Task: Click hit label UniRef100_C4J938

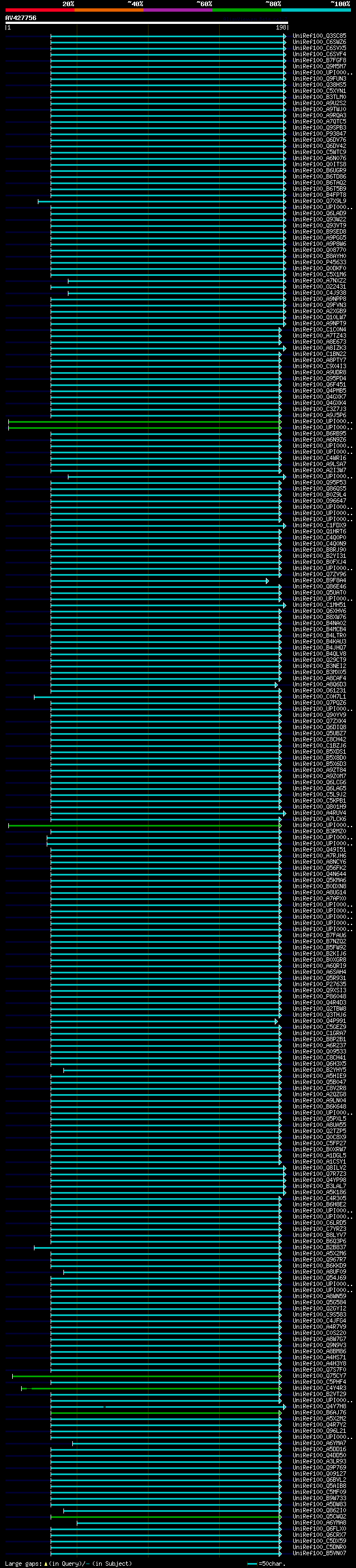Action: [319, 293]
